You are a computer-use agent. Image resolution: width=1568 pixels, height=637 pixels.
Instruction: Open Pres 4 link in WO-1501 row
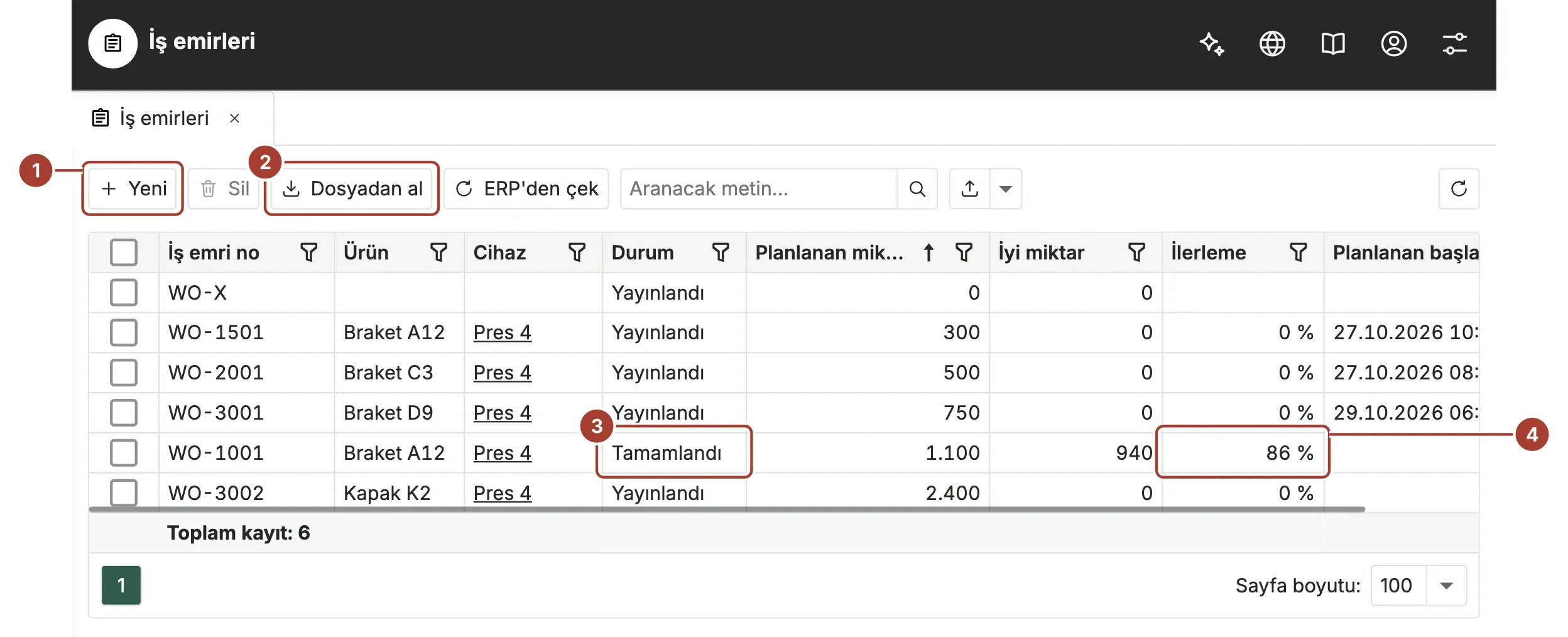click(502, 332)
